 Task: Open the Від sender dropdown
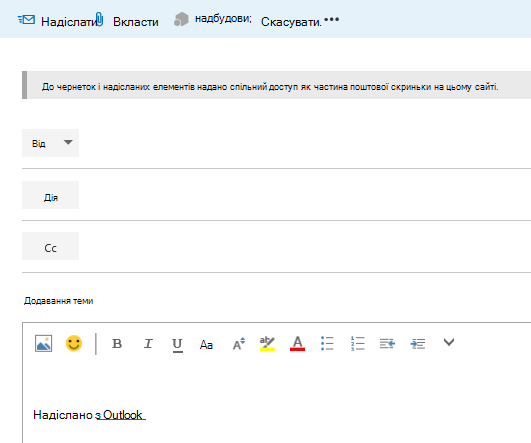click(x=50, y=143)
